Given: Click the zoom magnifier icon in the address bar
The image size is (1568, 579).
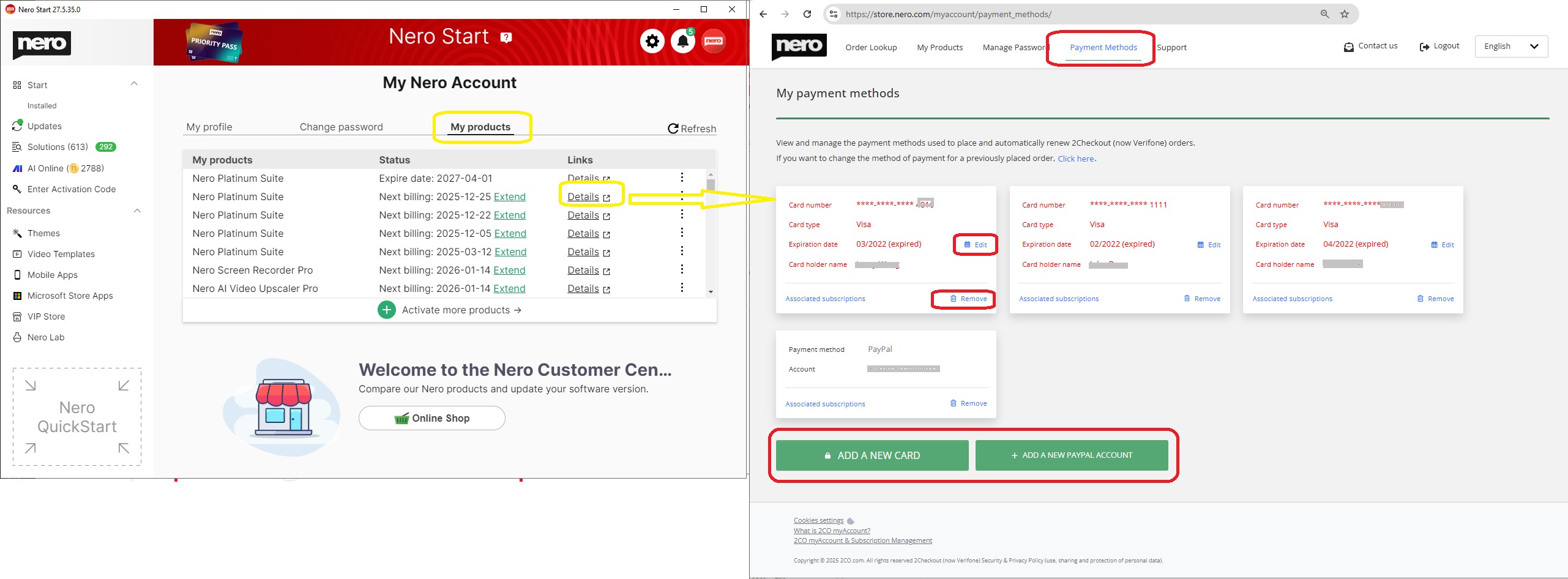Looking at the screenshot, I should [x=1325, y=14].
